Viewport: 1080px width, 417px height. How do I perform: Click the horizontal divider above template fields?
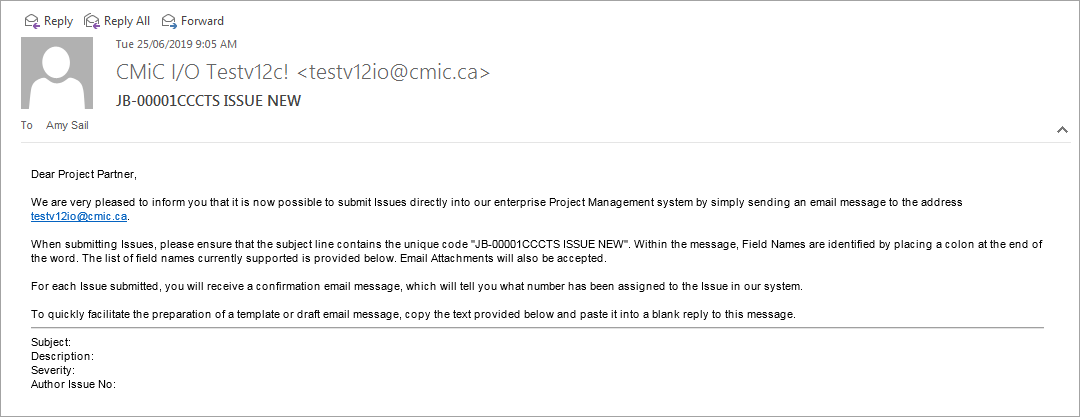point(537,328)
